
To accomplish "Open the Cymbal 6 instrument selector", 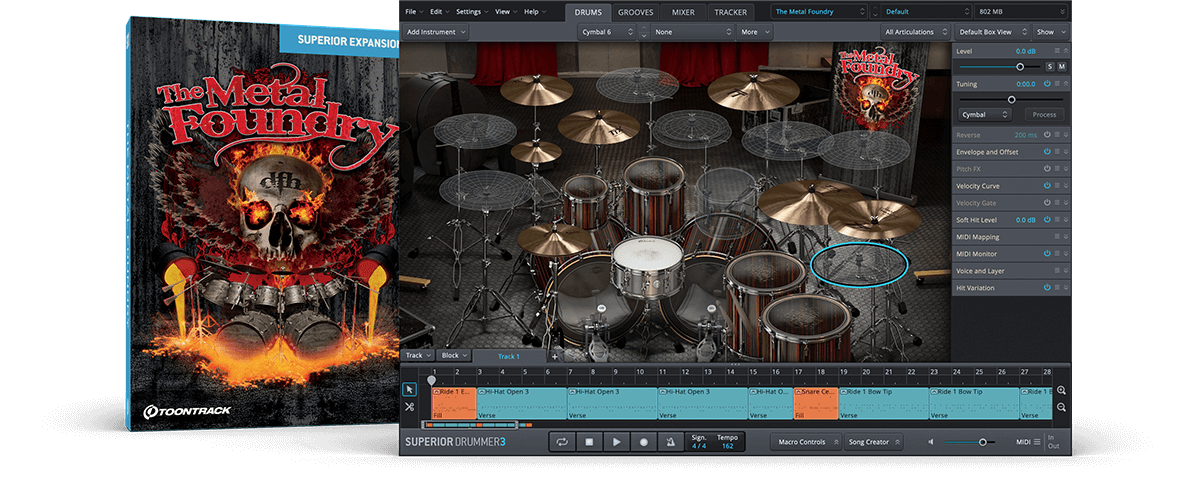I will pos(609,32).
